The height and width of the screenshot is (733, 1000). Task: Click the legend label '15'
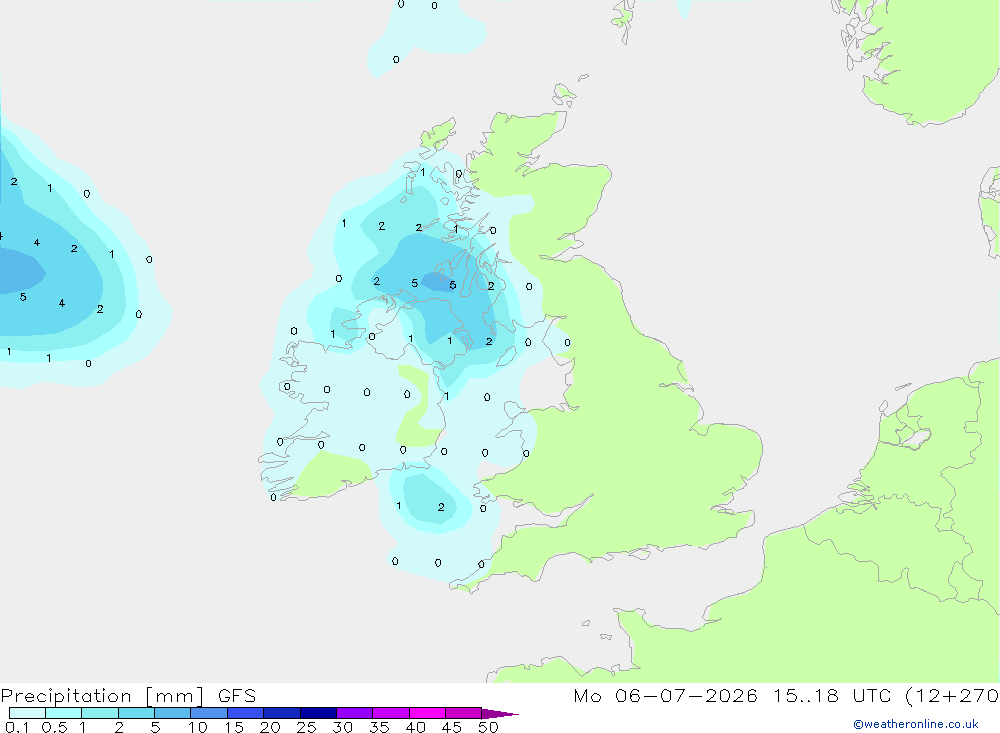coord(234,727)
